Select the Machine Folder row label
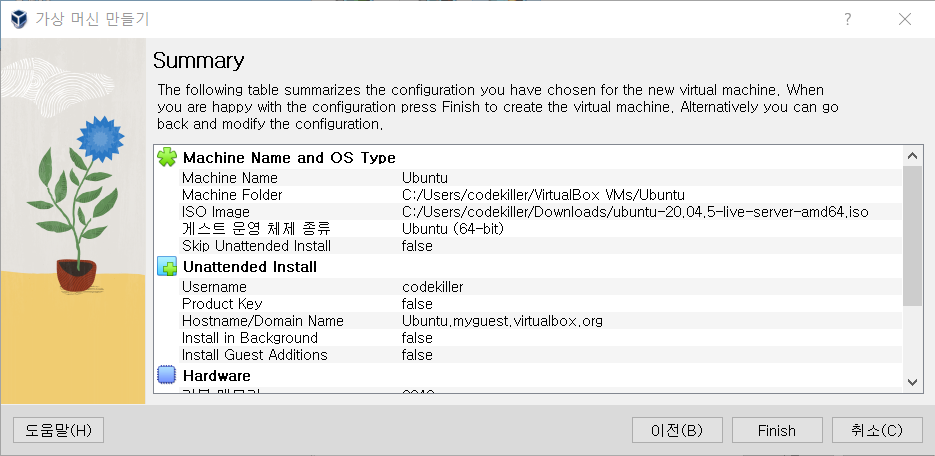 pyautogui.click(x=232, y=195)
